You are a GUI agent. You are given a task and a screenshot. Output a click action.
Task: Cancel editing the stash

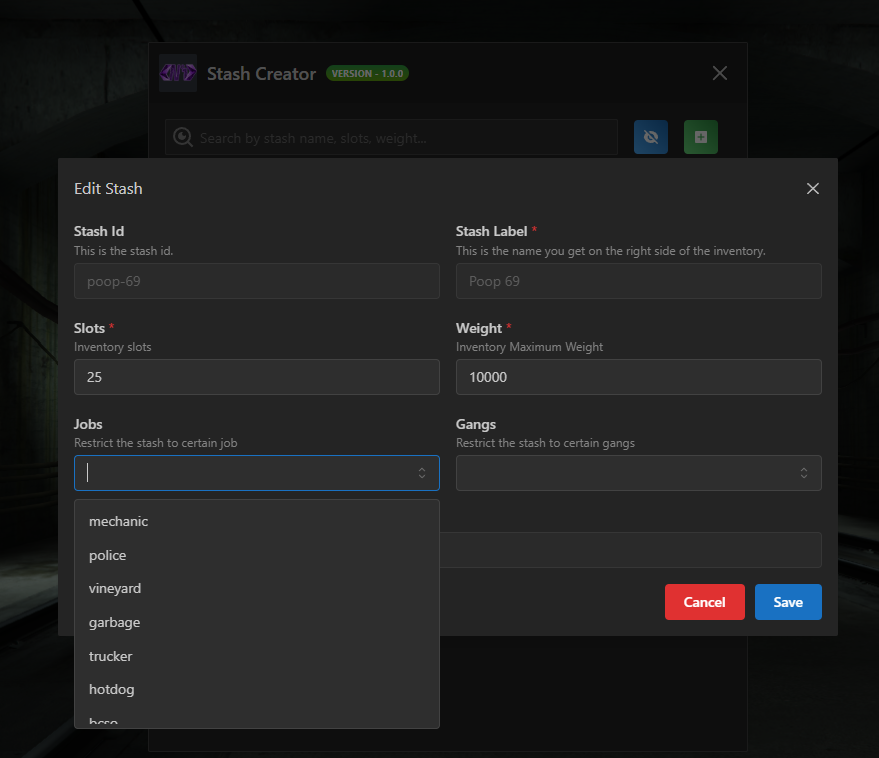pos(704,602)
